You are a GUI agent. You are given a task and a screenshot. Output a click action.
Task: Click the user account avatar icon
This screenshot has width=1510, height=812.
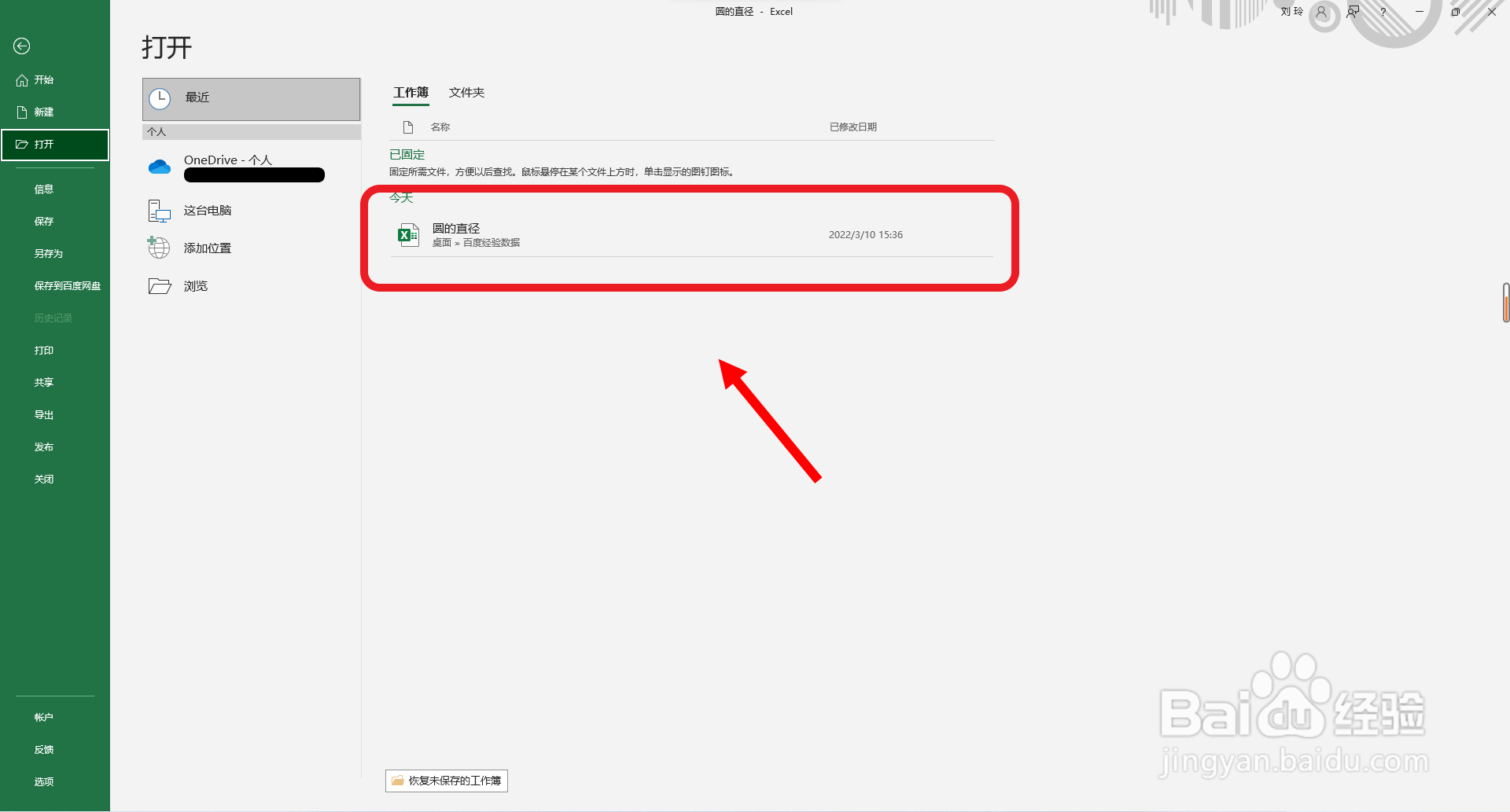[1321, 12]
